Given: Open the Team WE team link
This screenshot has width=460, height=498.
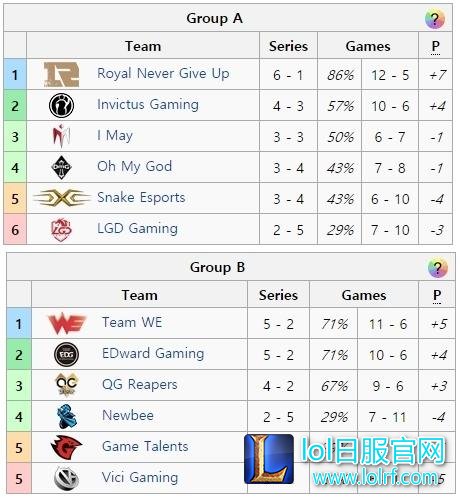Looking at the screenshot, I should (132, 322).
